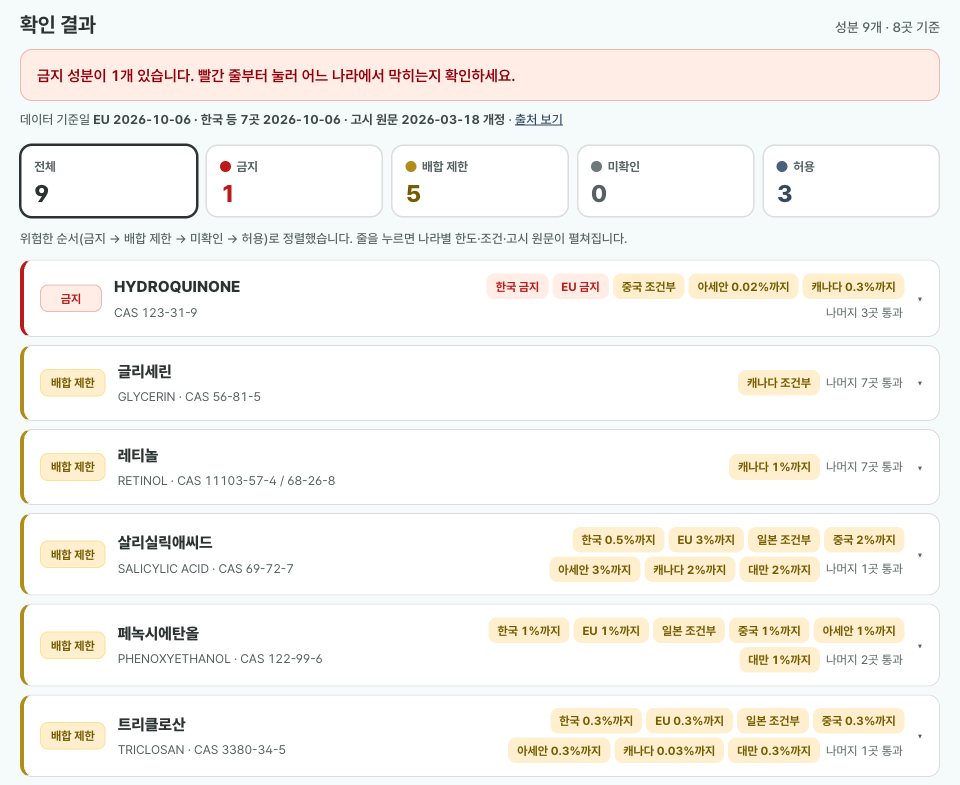Click the 캐나다 2%까지 tag
The width and height of the screenshot is (960, 785).
689,569
